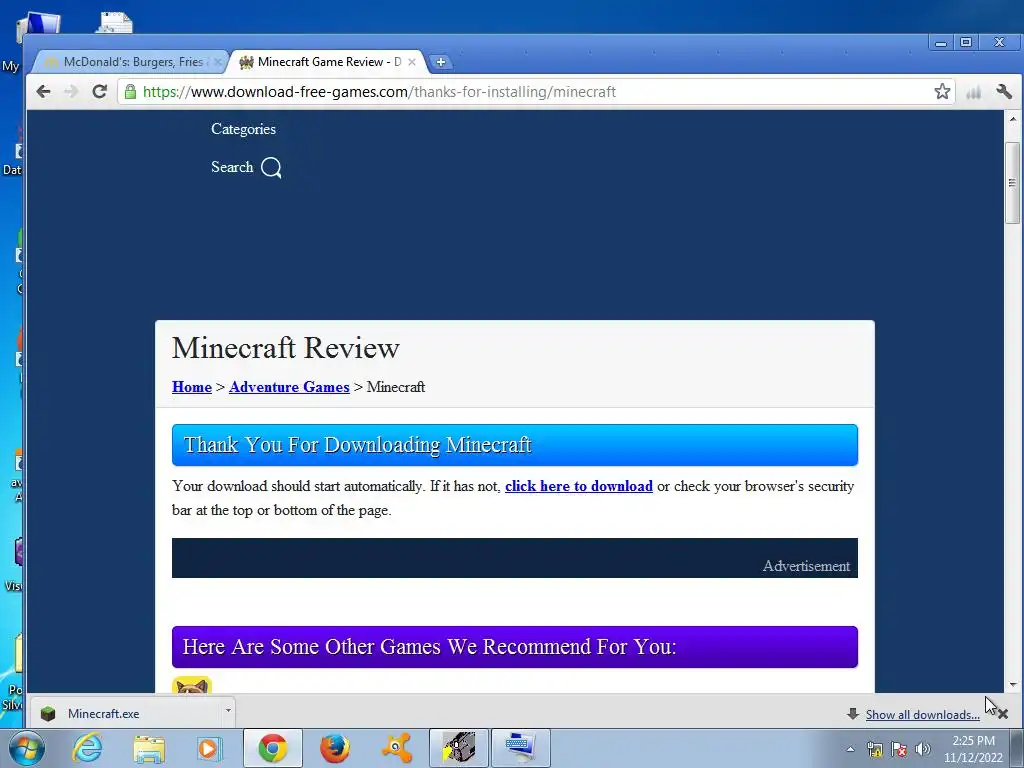Click the Search magnifier icon
The width and height of the screenshot is (1024, 768).
[271, 168]
